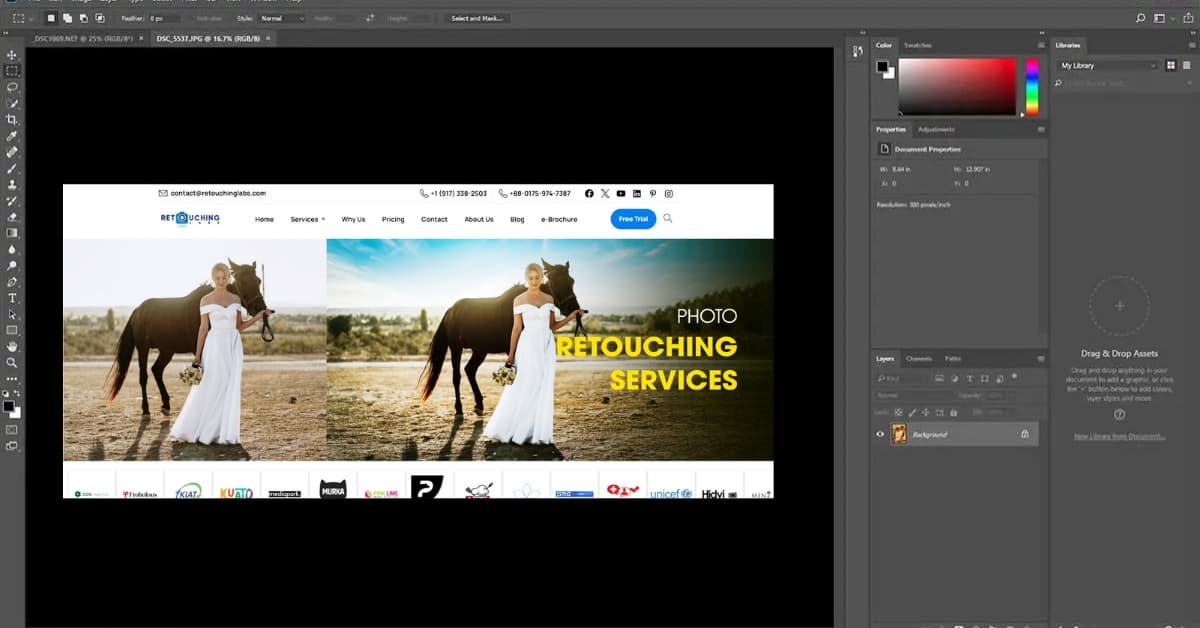Open the Color panel options menu
This screenshot has width=1200, height=628.
coord(1041,45)
